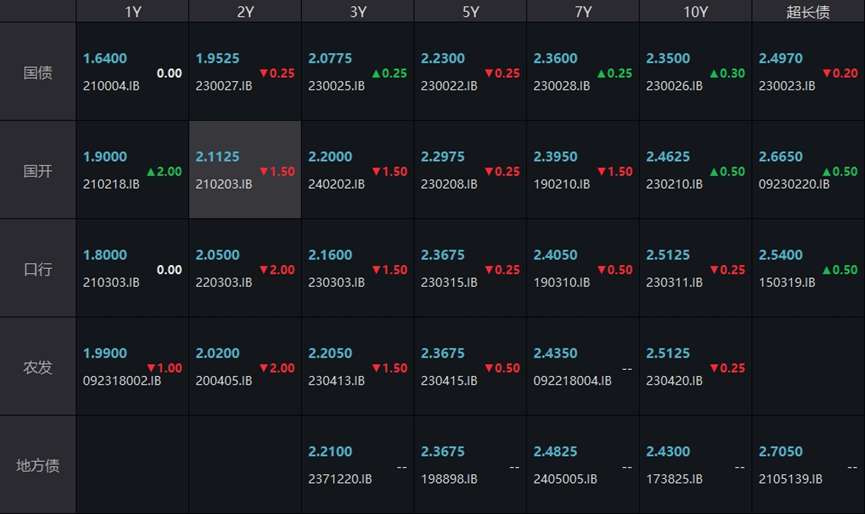
Task: Open the 农发 row label
Action: (38, 367)
